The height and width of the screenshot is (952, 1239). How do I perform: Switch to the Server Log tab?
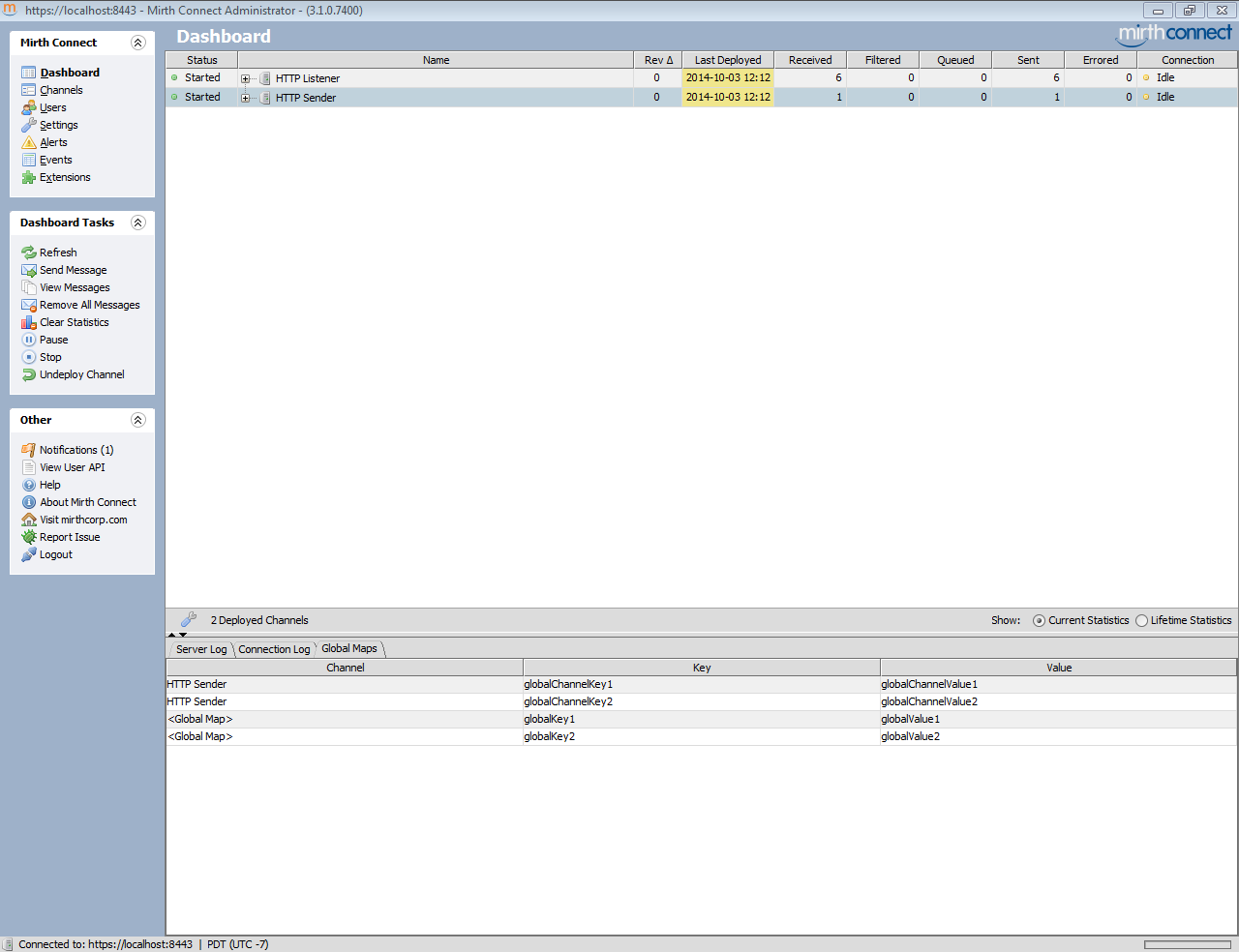tap(201, 649)
